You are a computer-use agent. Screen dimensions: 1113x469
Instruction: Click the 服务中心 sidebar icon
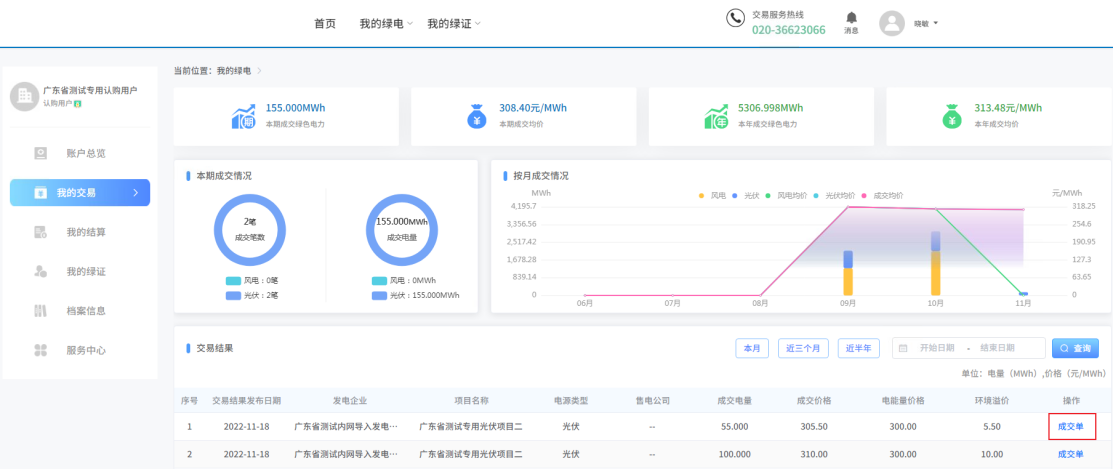[x=41, y=350]
